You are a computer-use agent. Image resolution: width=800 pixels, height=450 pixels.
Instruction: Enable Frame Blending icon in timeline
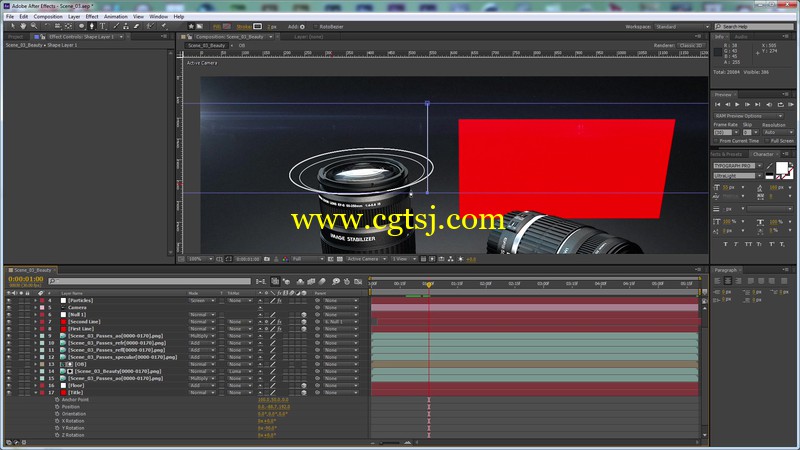tap(311, 282)
